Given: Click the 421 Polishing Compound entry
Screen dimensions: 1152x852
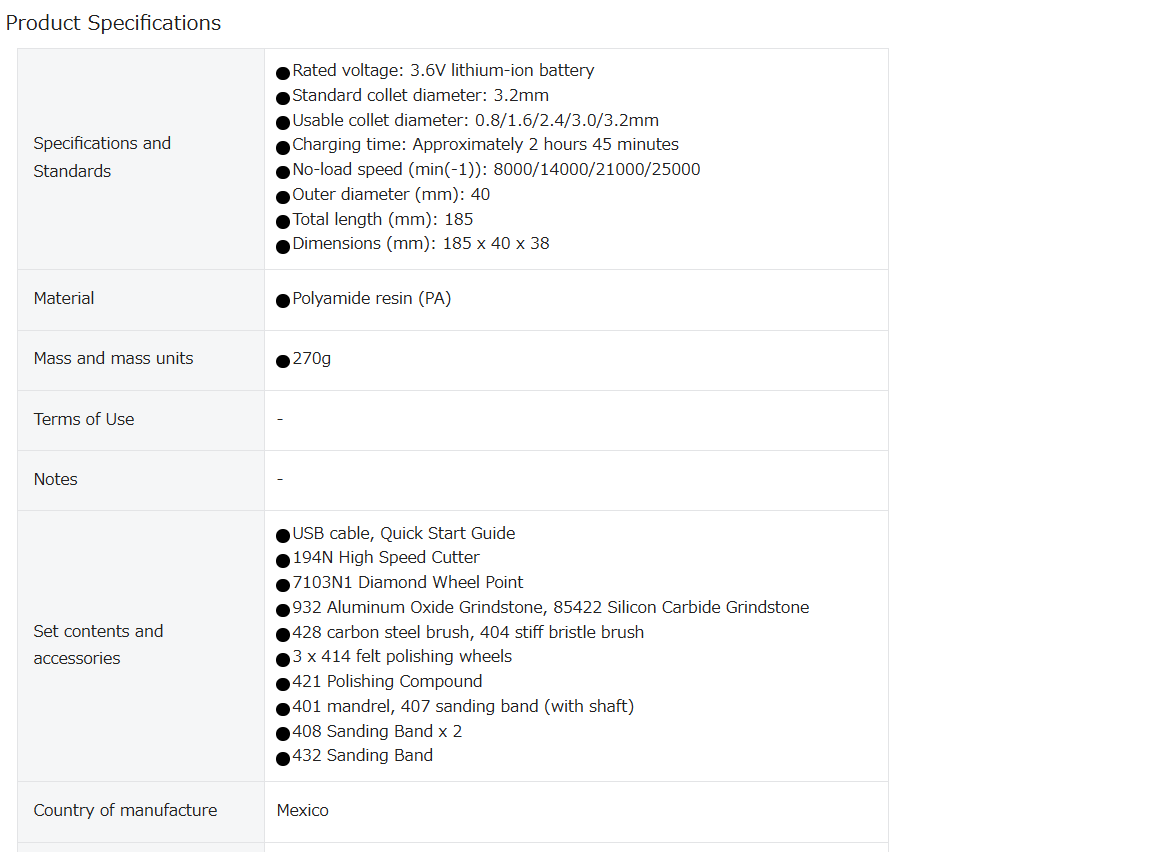Looking at the screenshot, I should tap(387, 682).
